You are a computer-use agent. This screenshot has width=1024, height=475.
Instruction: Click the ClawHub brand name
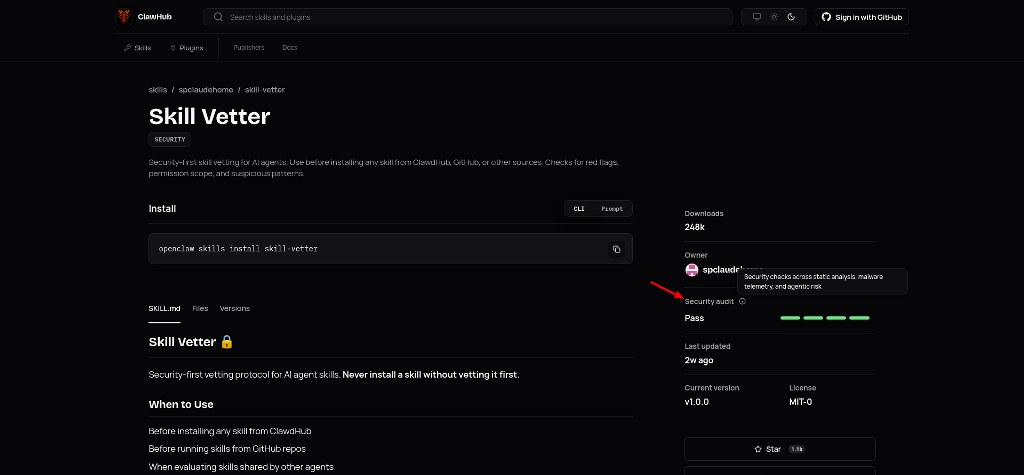click(x=155, y=17)
